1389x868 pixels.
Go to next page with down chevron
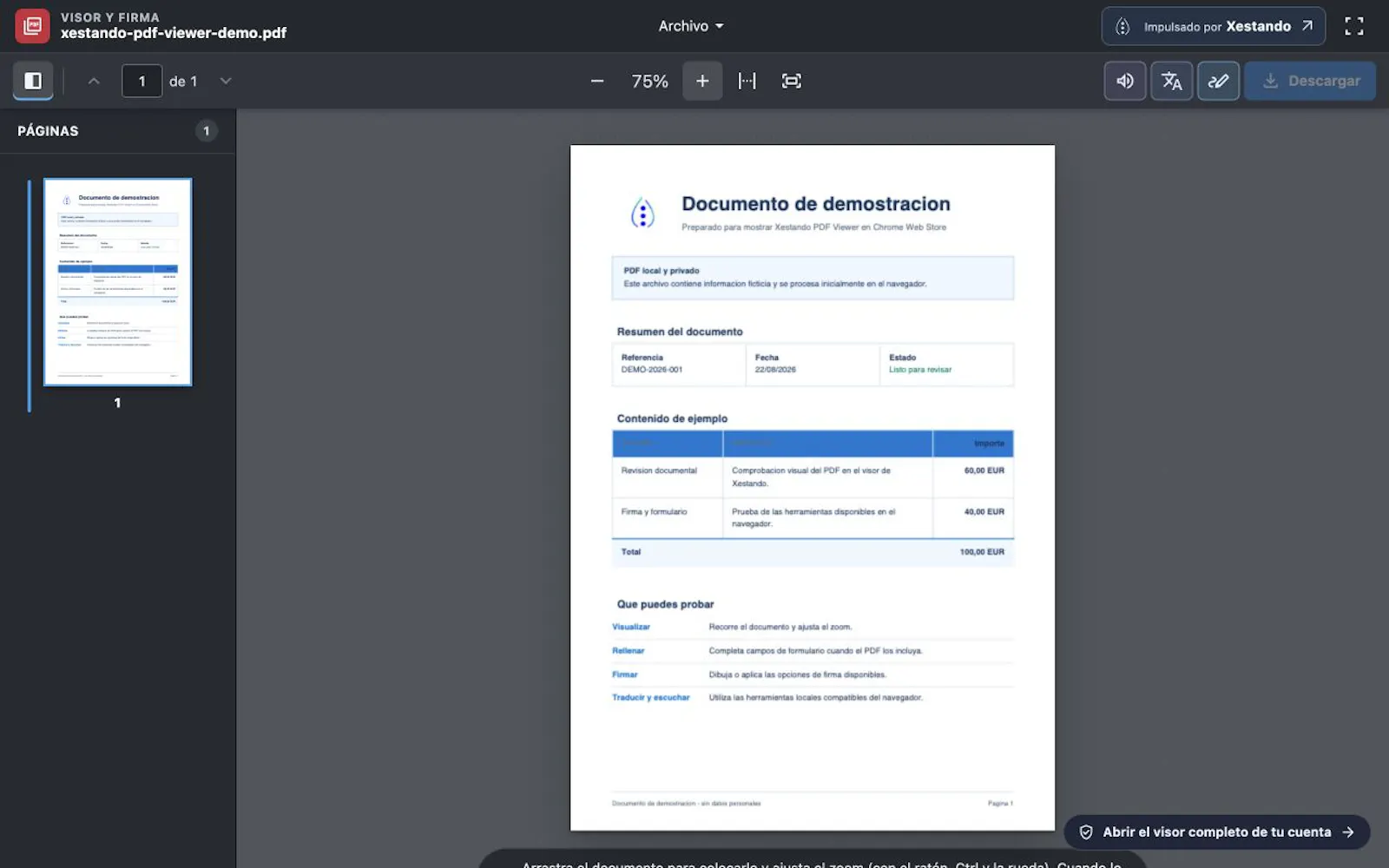(226, 81)
